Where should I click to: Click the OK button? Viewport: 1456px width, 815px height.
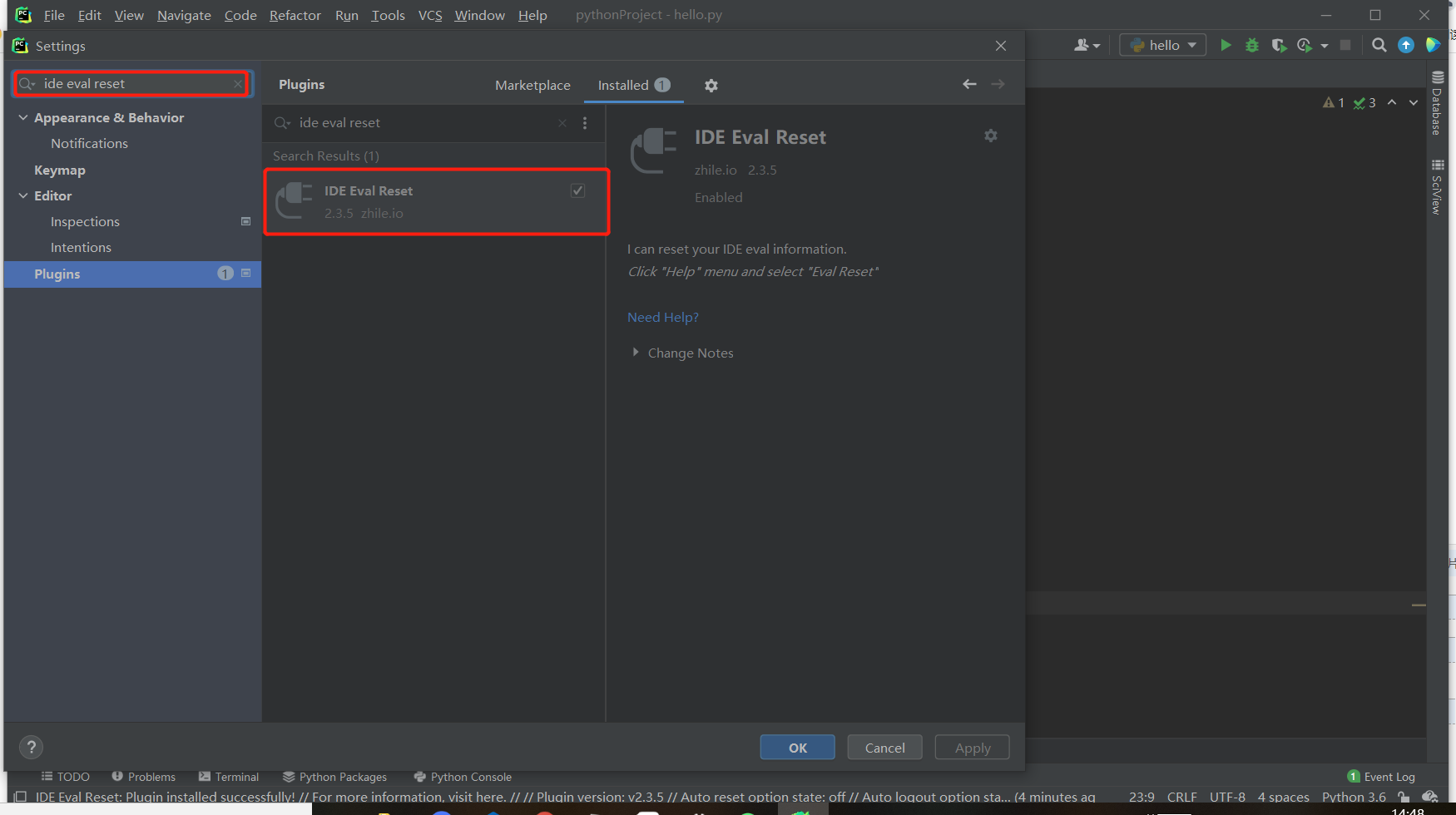coord(797,747)
